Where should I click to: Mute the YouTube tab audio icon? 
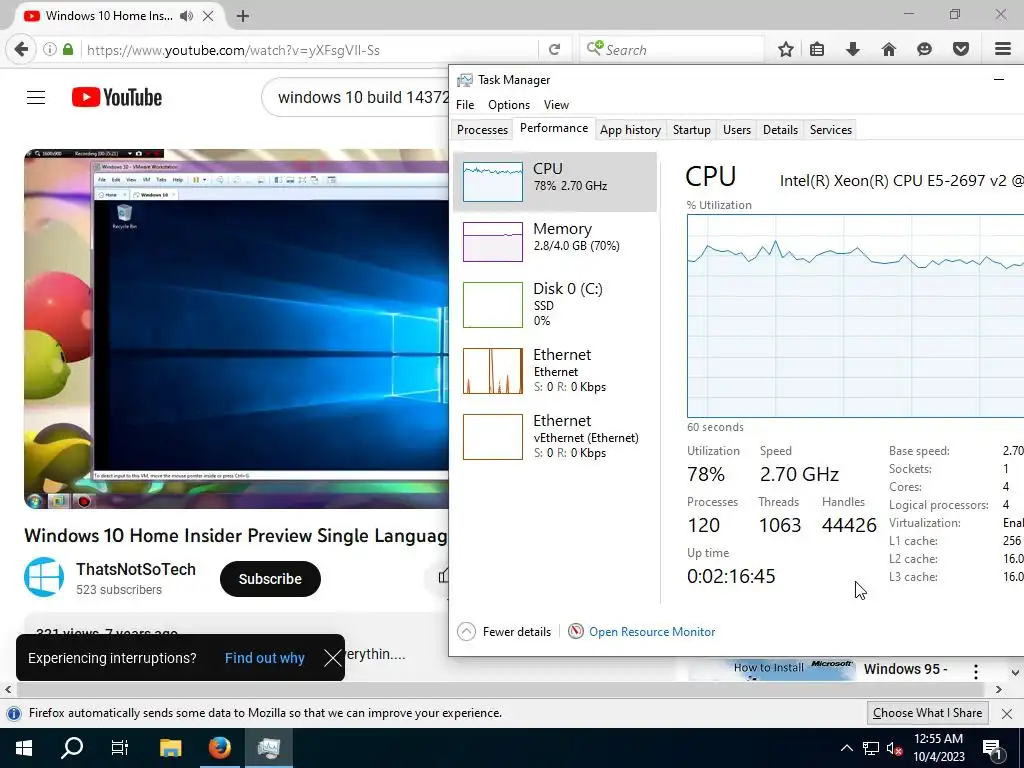point(187,16)
